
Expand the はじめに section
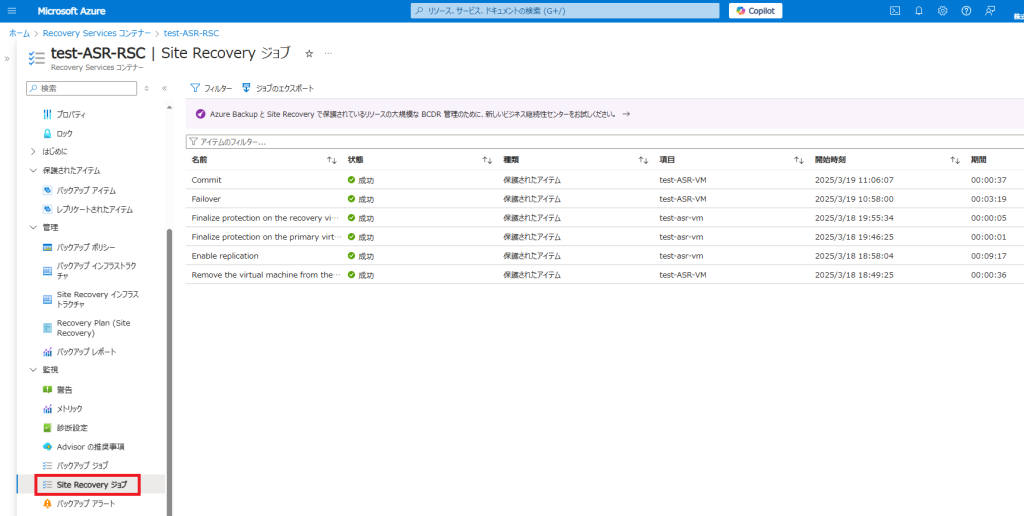(x=33, y=152)
